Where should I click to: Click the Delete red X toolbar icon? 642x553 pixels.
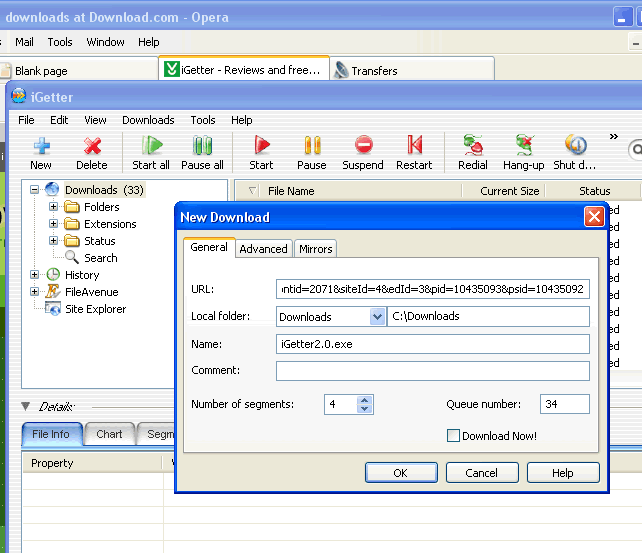92,146
